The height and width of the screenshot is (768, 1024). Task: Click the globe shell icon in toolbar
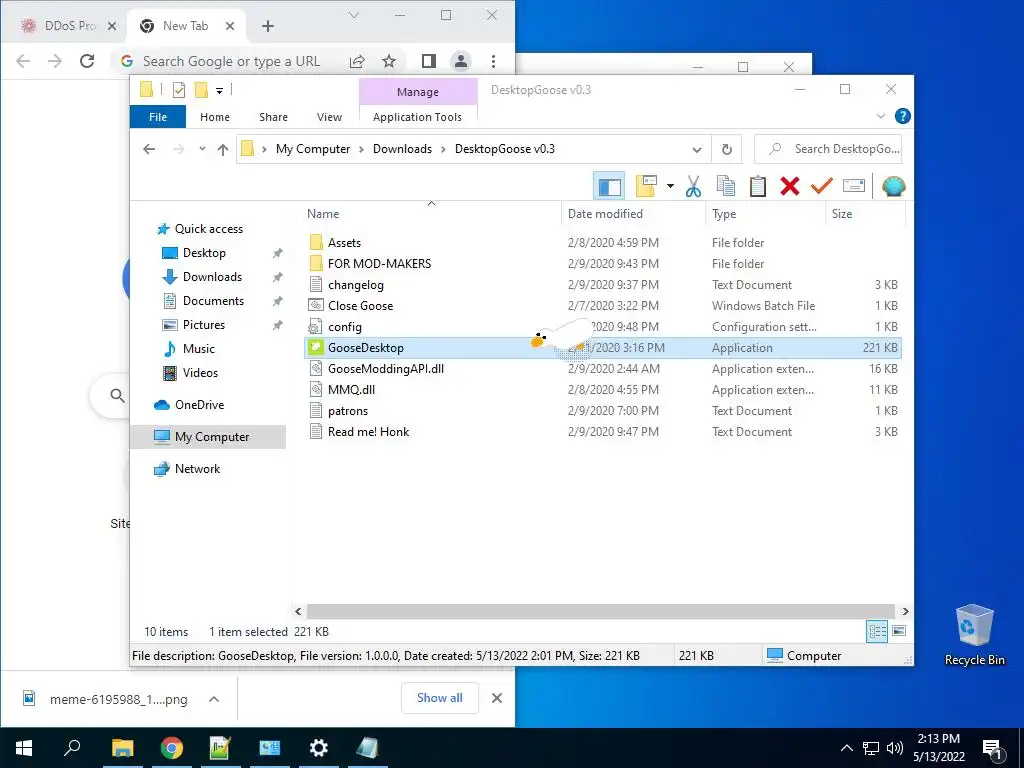click(893, 187)
